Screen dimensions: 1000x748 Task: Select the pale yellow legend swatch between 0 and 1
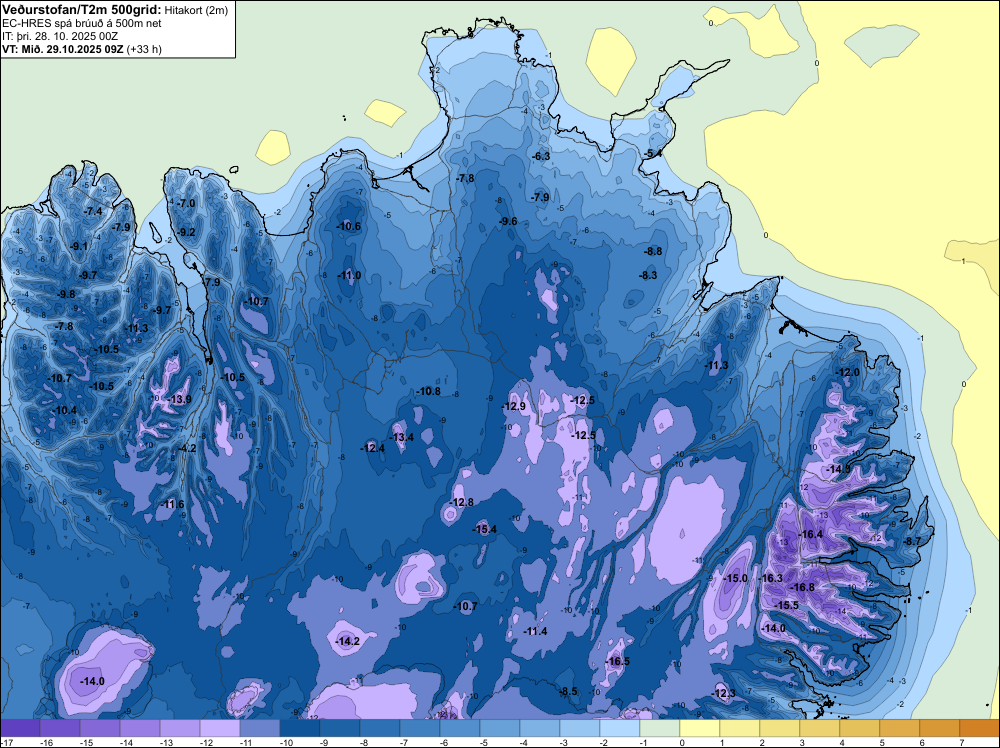click(x=700, y=728)
